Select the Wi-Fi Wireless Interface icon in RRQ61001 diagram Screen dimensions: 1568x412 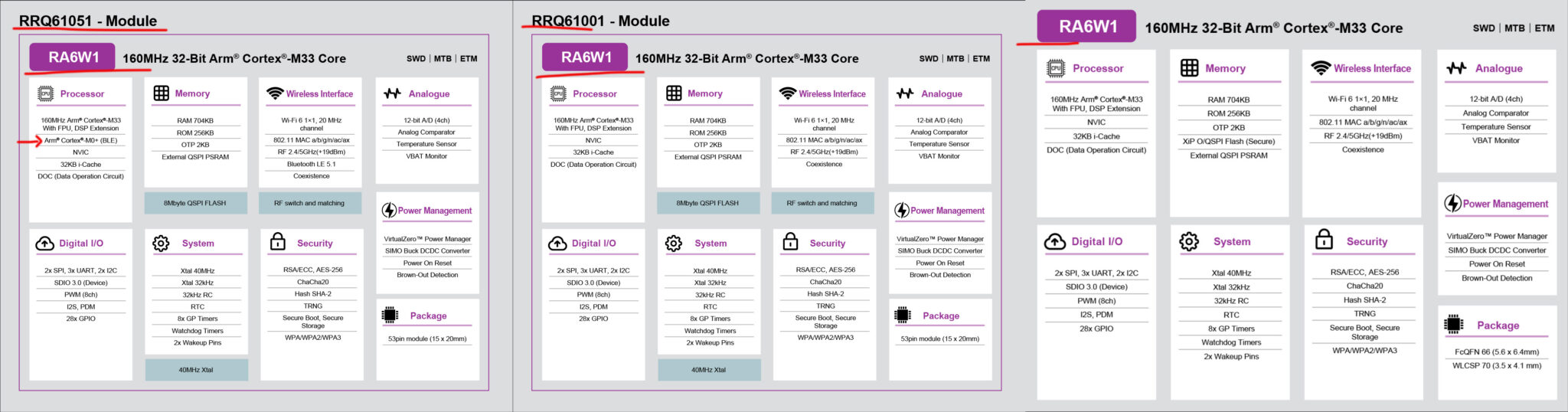[788, 93]
